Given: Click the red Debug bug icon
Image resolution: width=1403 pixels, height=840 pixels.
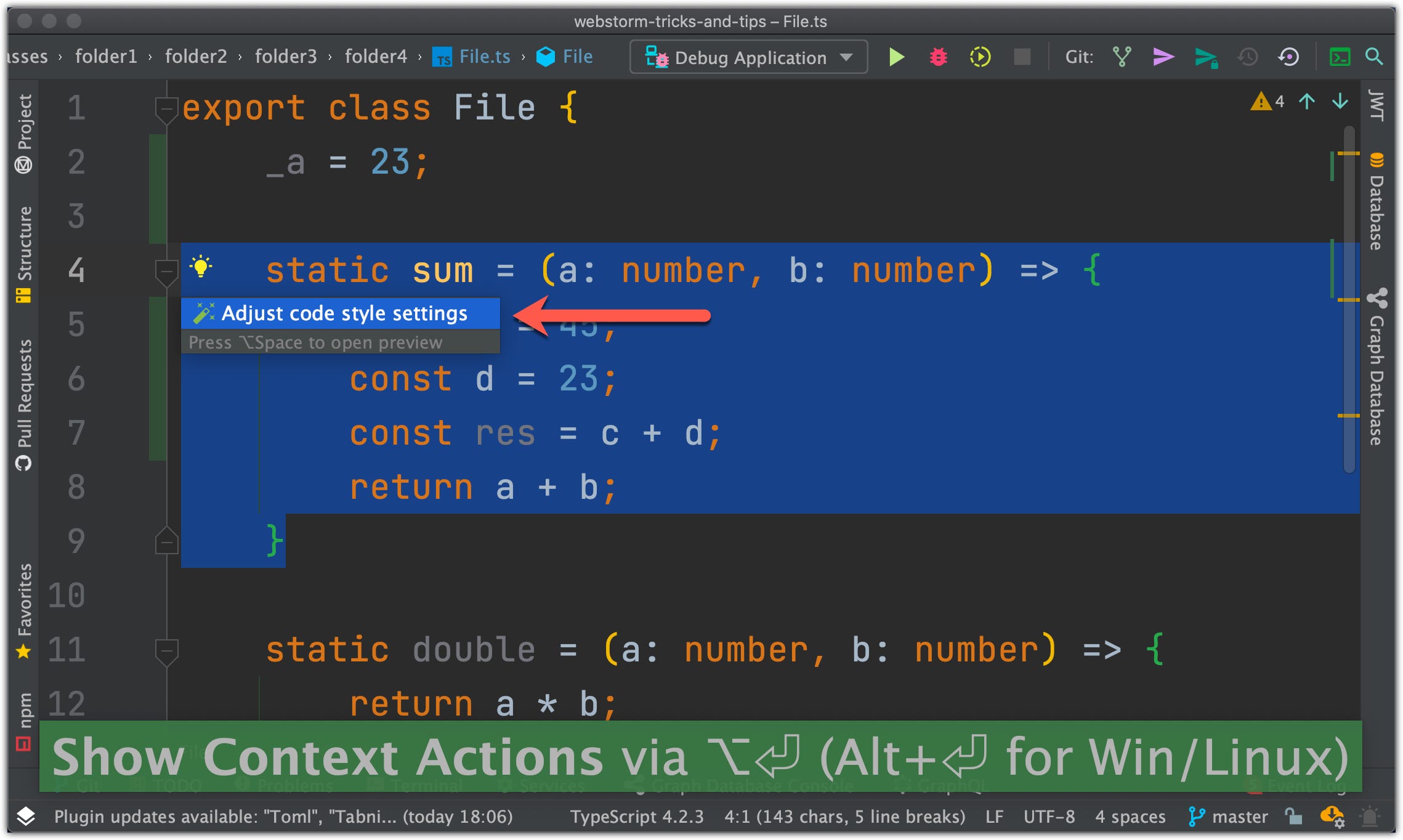Looking at the screenshot, I should pos(938,57).
